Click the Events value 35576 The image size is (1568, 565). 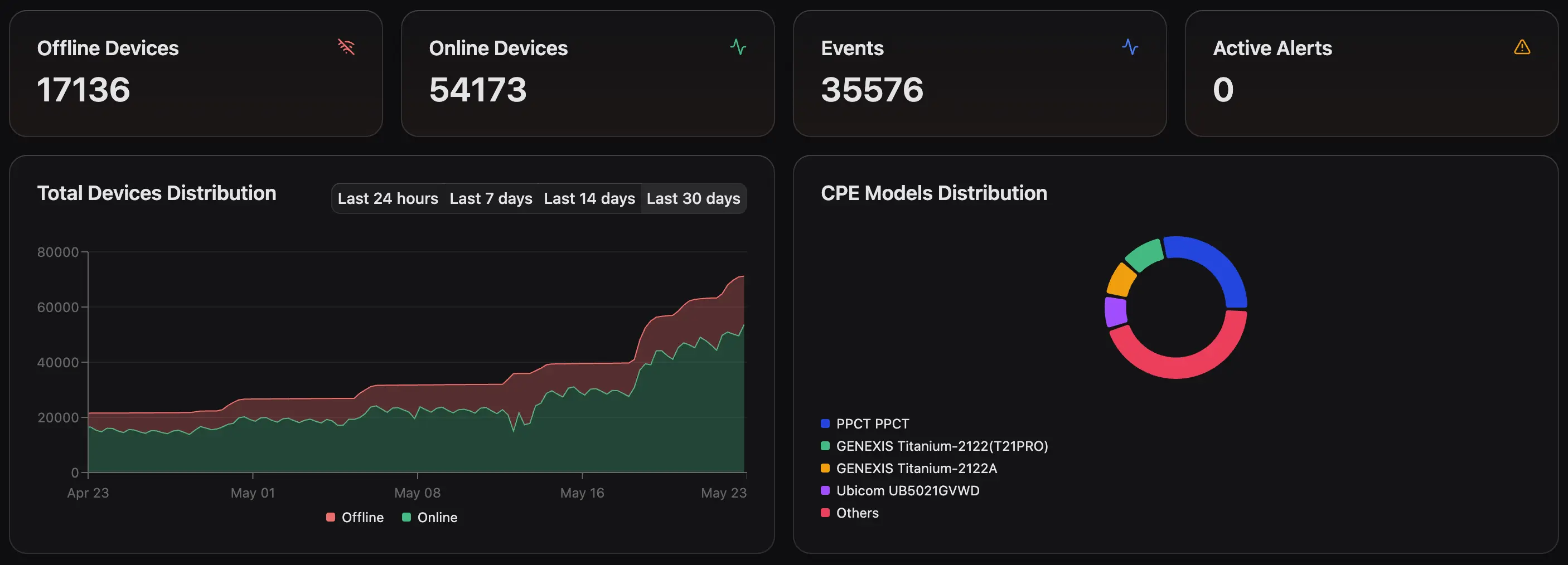tap(872, 89)
